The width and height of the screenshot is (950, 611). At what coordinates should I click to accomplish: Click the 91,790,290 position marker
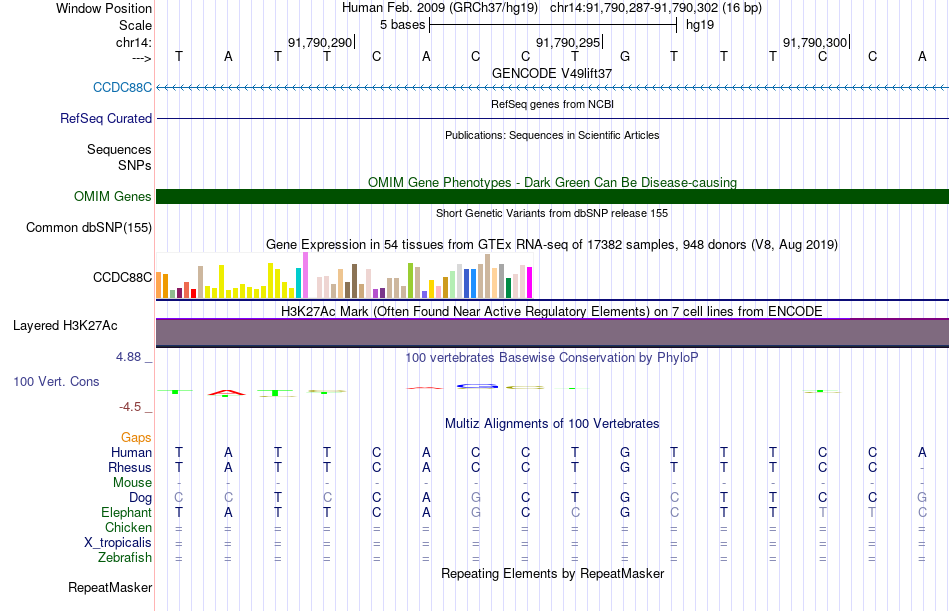click(320, 42)
